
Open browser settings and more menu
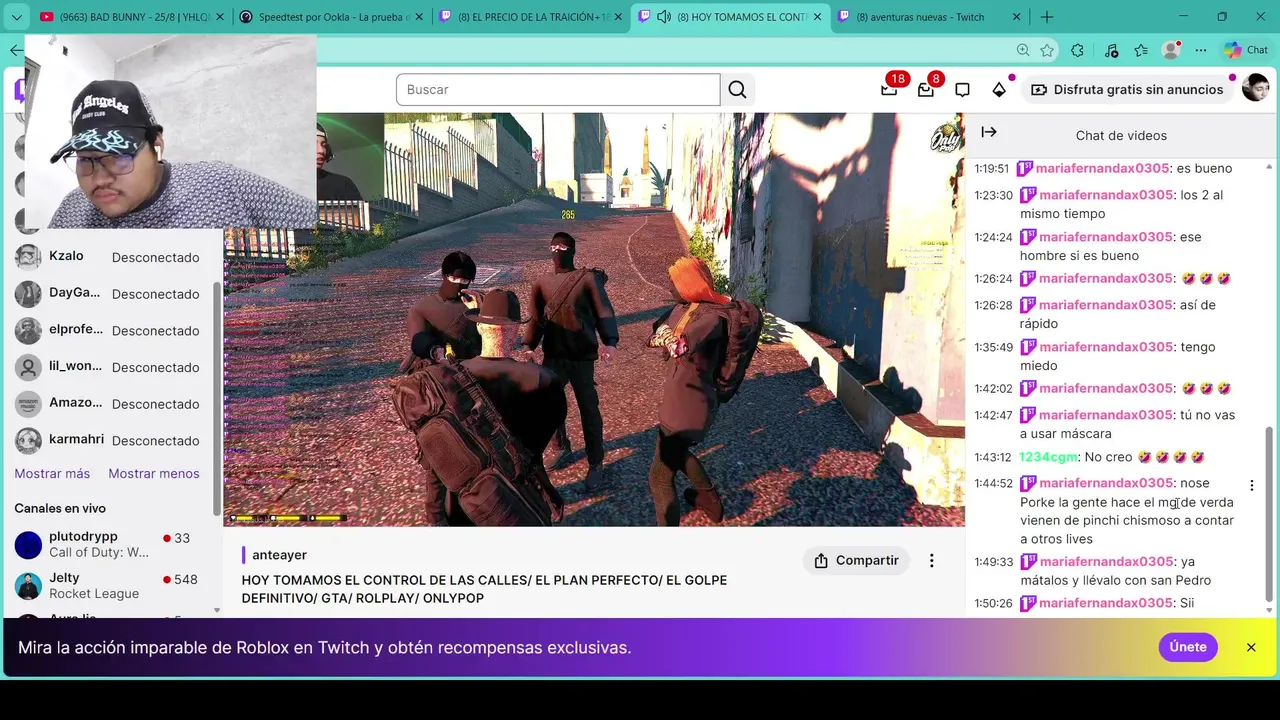point(1201,50)
